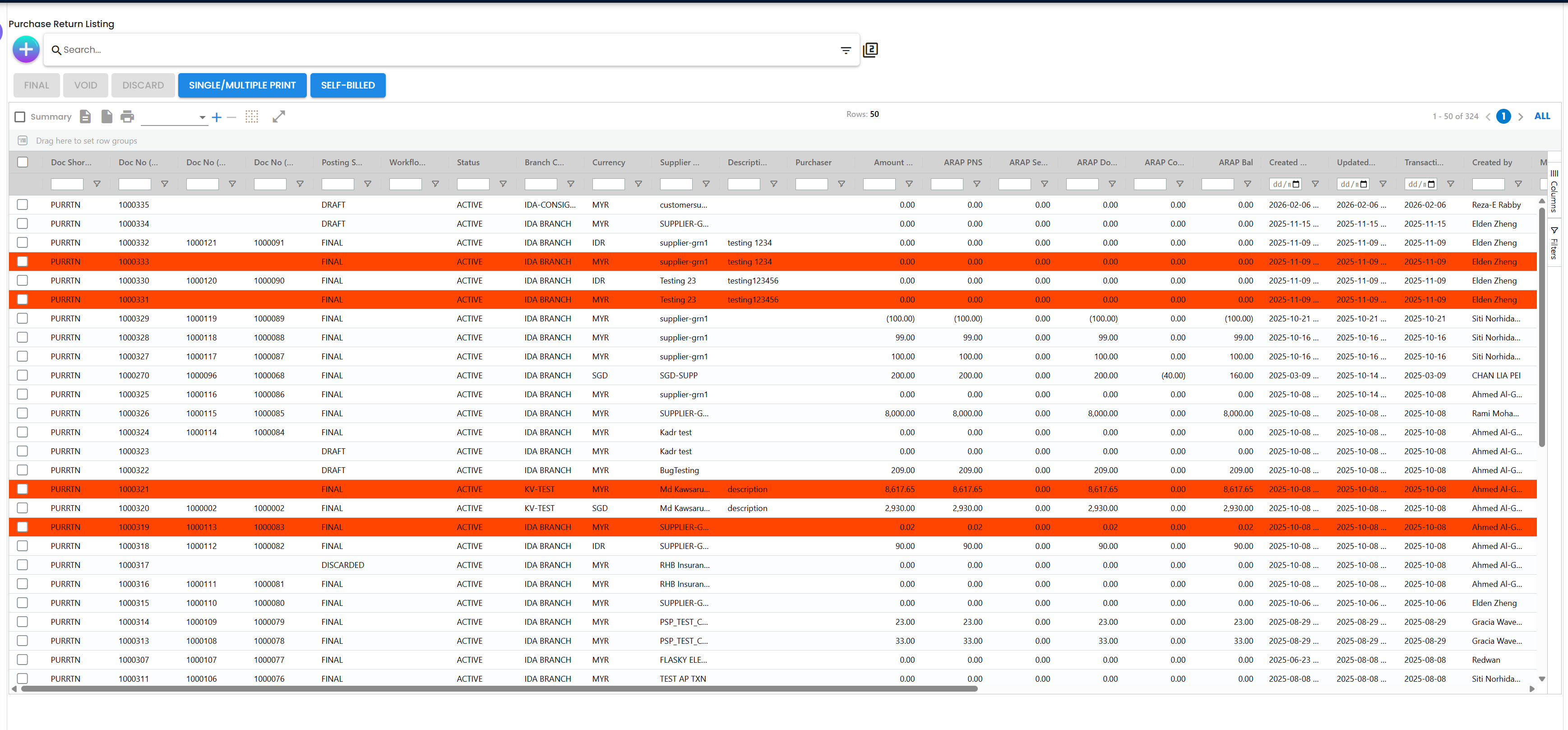Enable the Summary checkbox
Image resolution: width=1568 pixels, height=730 pixels.
tap(20, 116)
